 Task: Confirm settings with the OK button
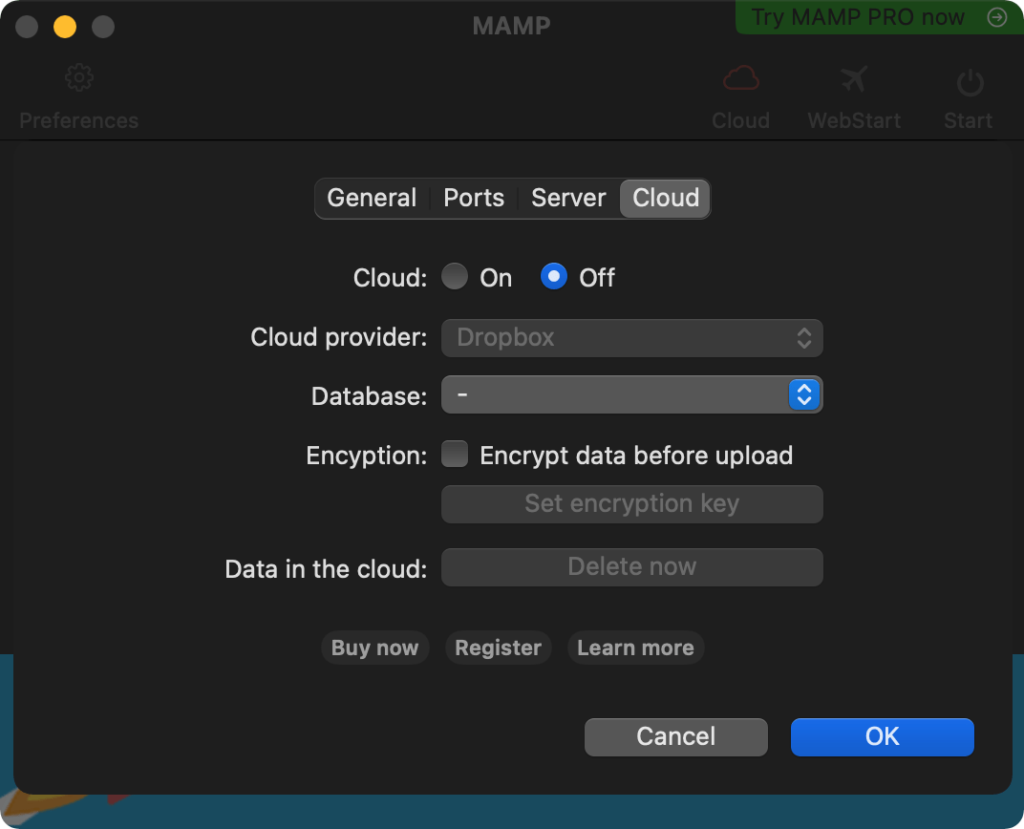pyautogui.click(x=882, y=737)
